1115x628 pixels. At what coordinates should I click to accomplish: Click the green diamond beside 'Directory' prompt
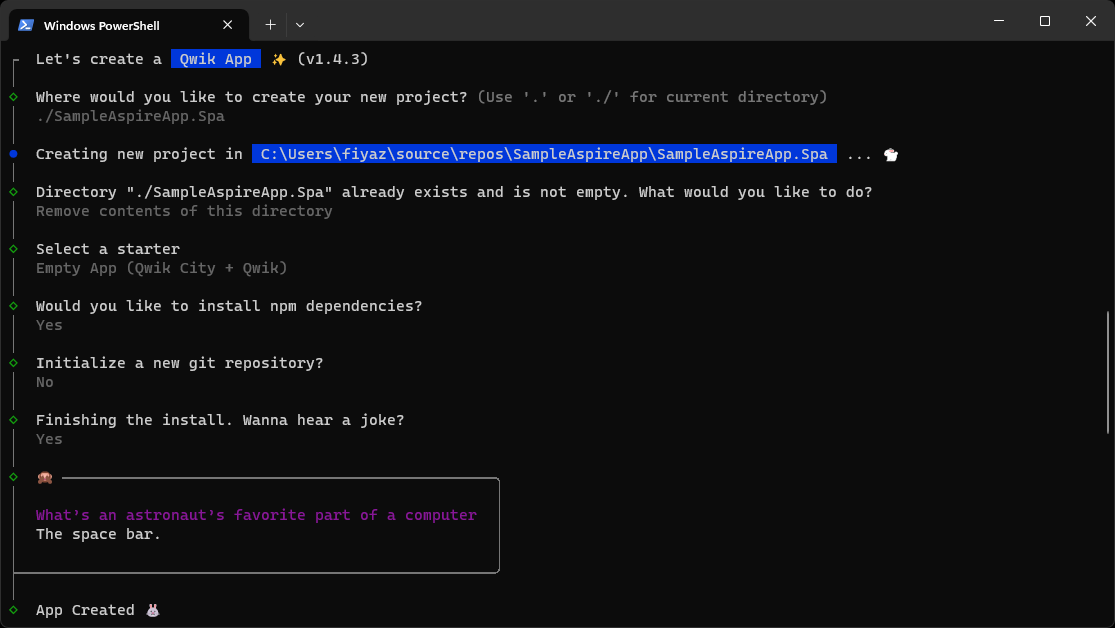(14, 192)
